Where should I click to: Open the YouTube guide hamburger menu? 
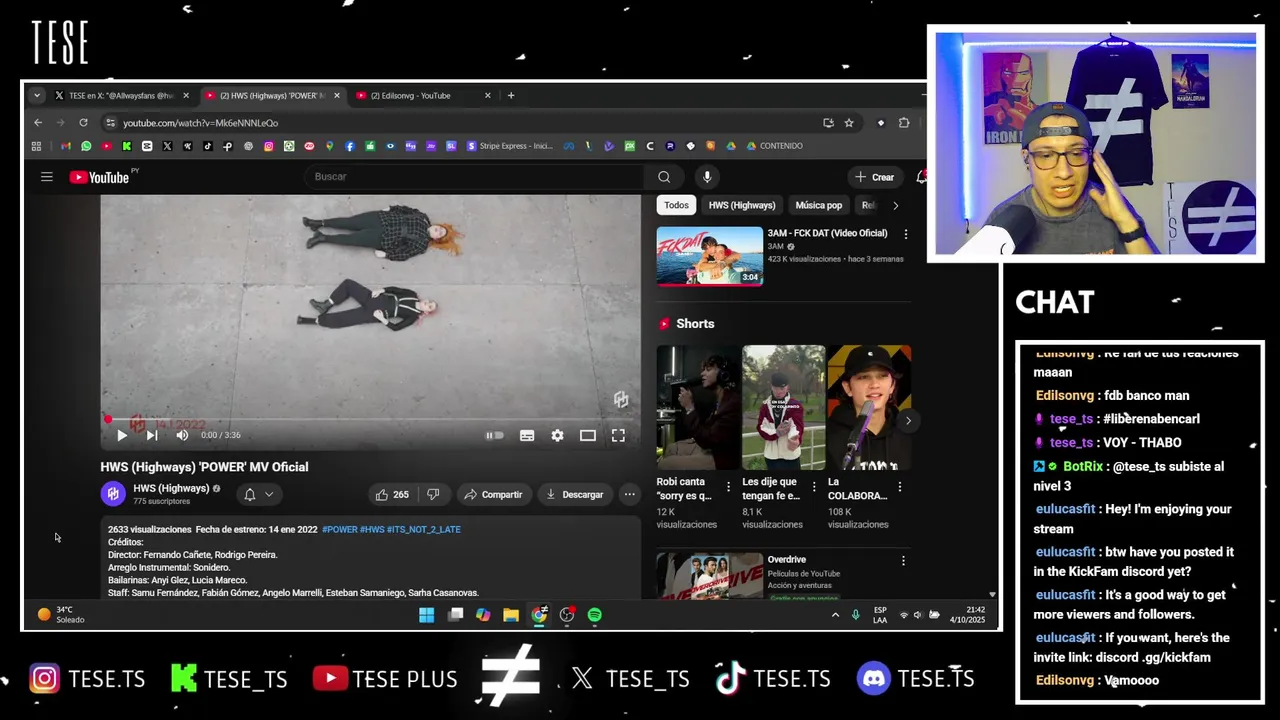(46, 177)
